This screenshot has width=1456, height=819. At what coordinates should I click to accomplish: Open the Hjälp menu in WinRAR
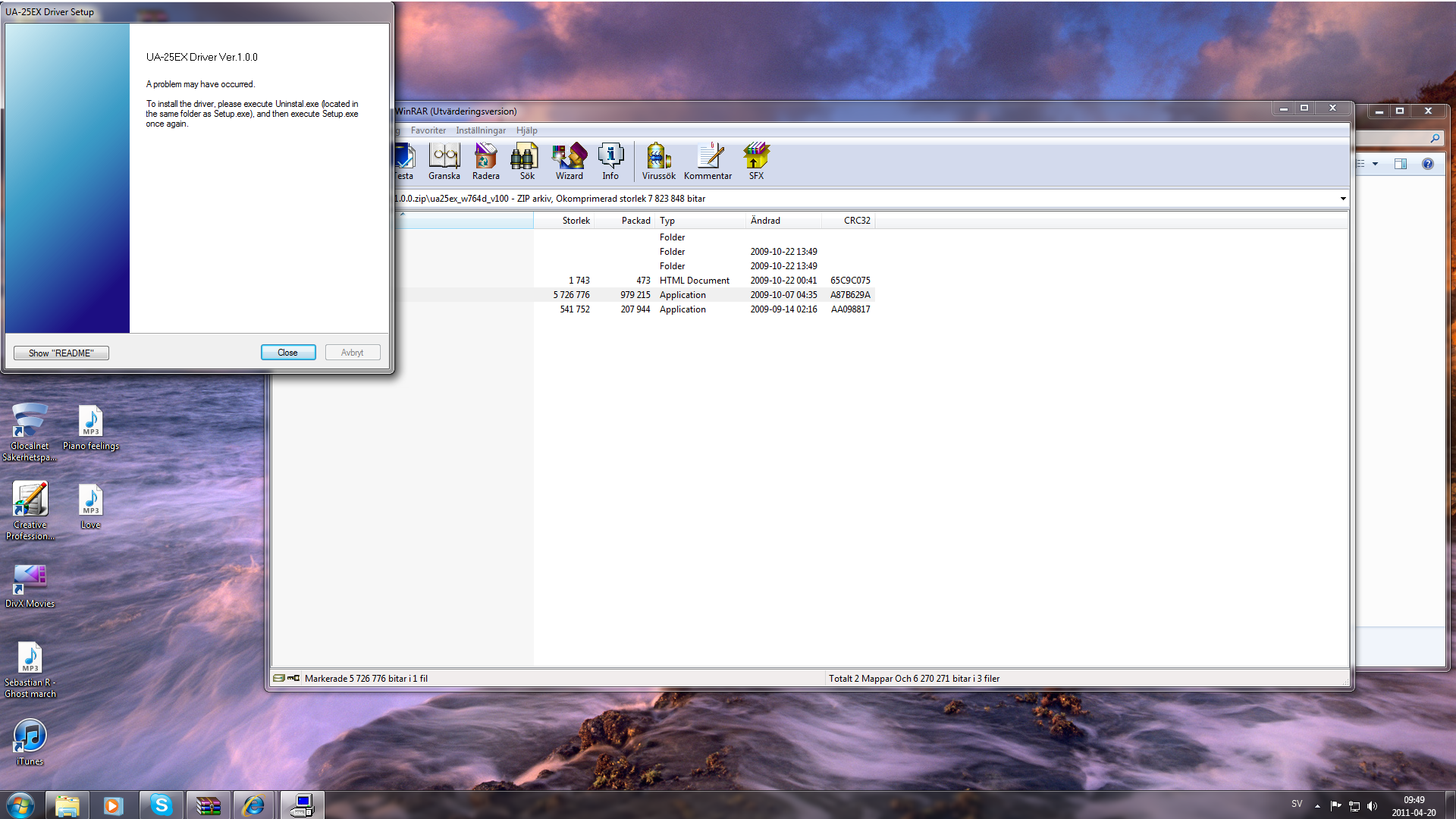click(527, 130)
